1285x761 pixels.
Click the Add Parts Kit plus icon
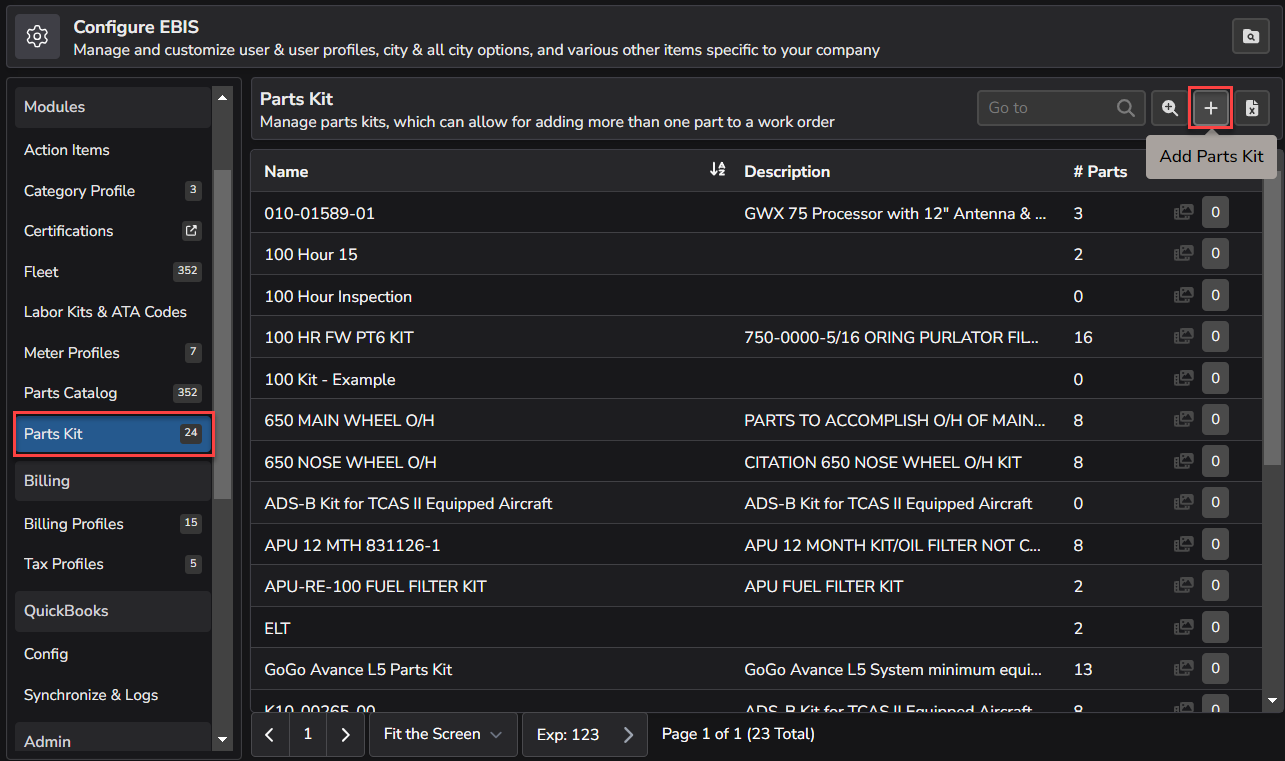click(x=1210, y=107)
